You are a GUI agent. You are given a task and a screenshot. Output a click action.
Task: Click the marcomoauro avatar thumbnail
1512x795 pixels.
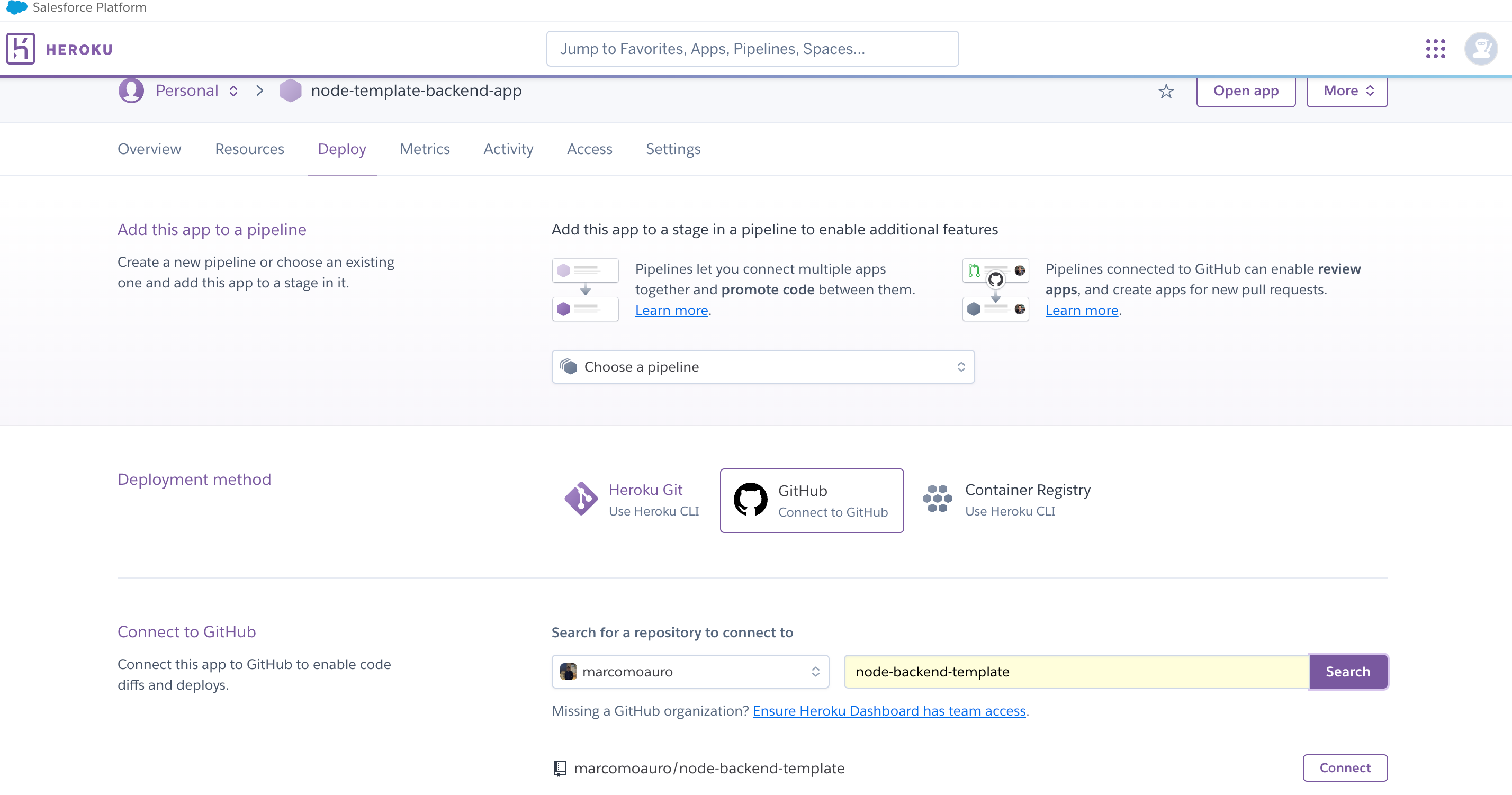568,672
